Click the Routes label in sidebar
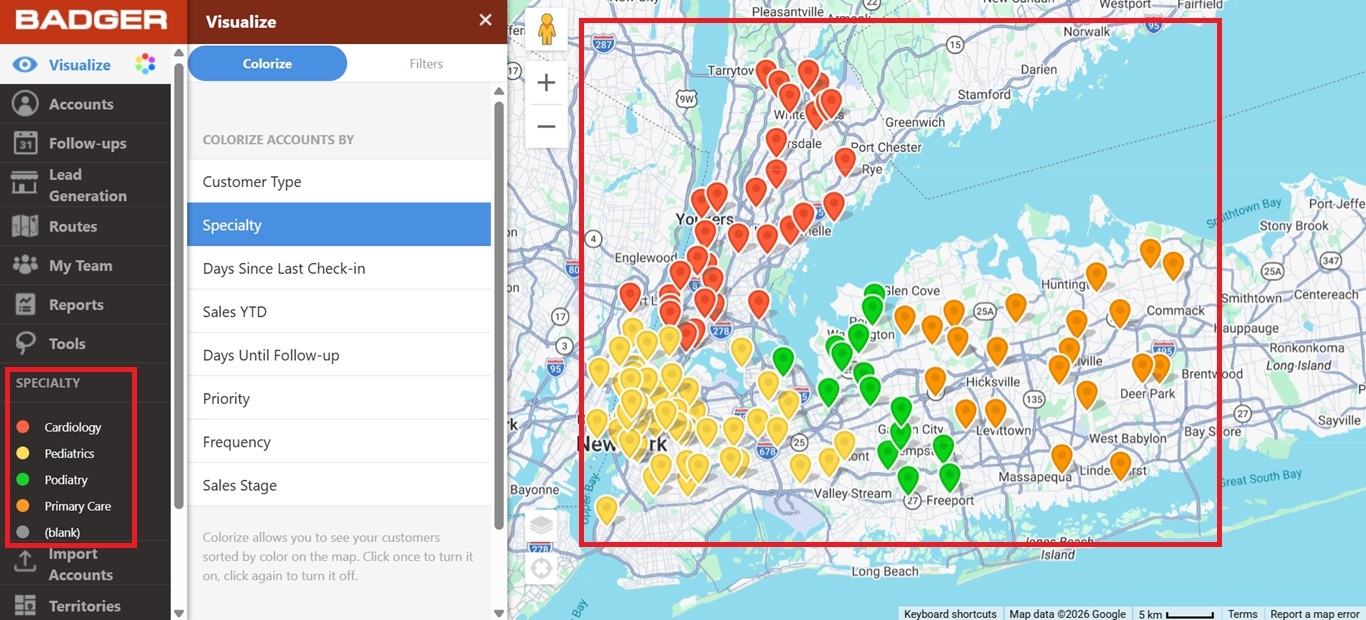This screenshot has height=620, width=1366. click(x=73, y=226)
